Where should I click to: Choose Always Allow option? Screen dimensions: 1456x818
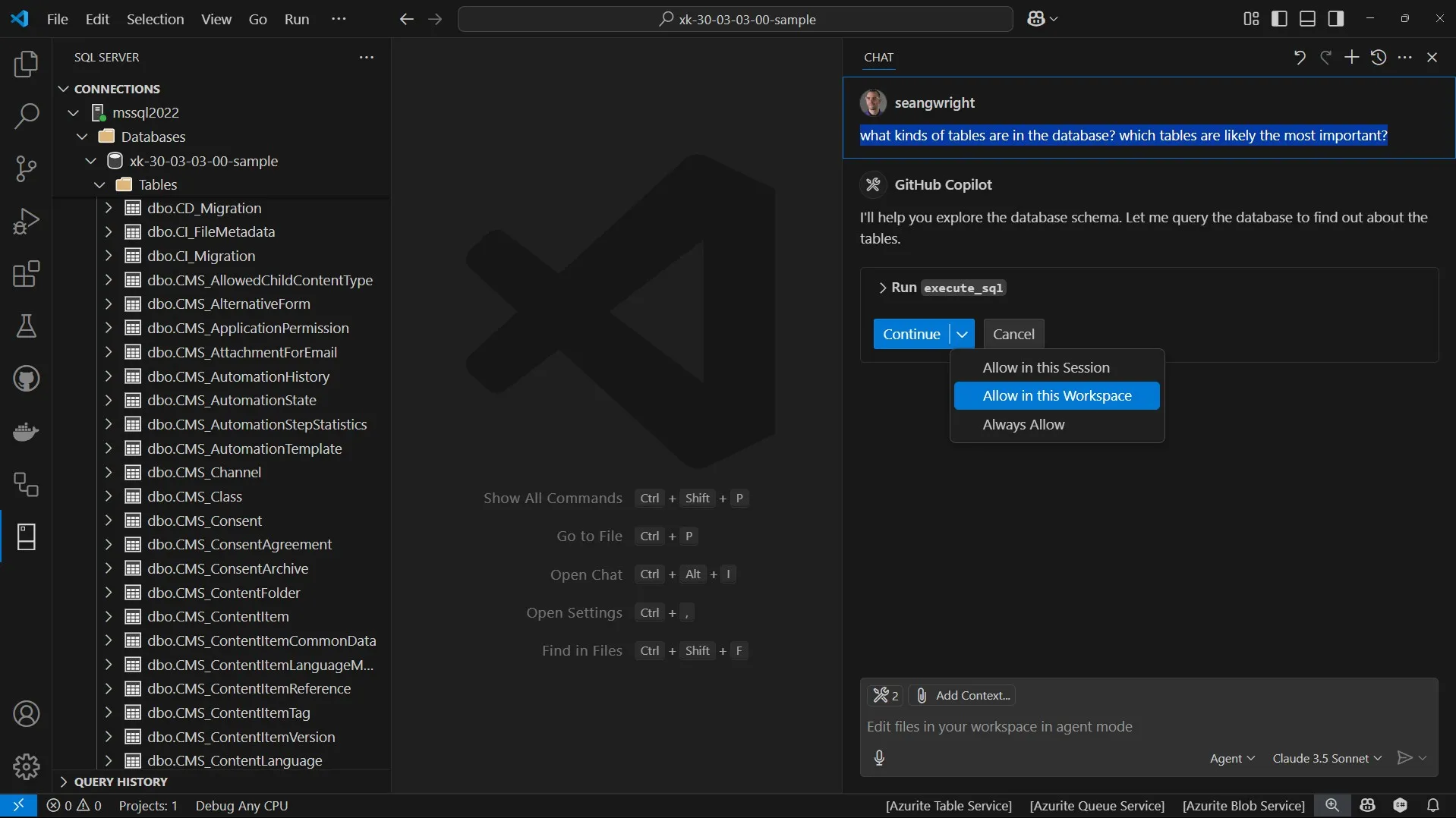click(x=1057, y=425)
